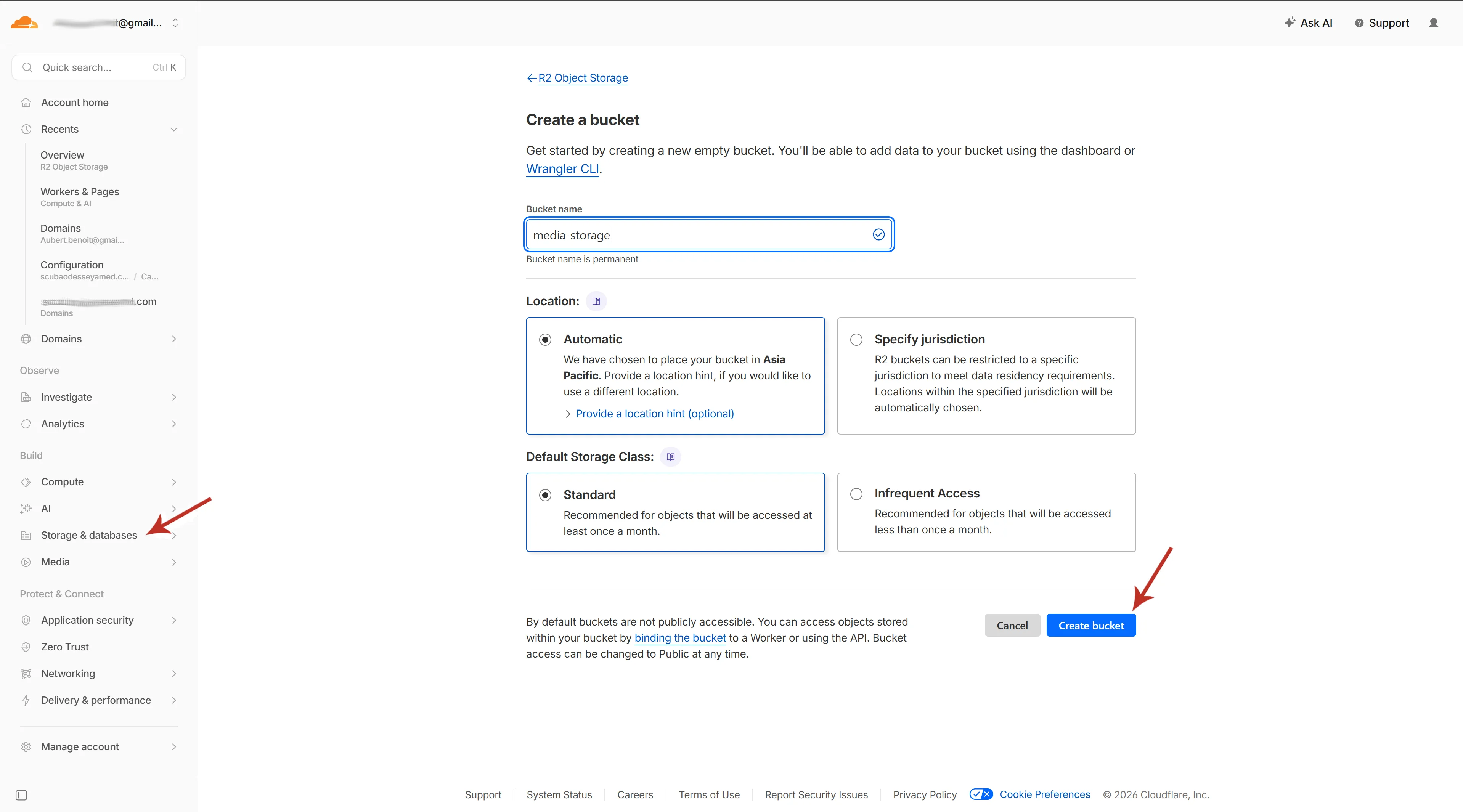Expand the Compute chevron
1463x812 pixels.
pyautogui.click(x=174, y=481)
